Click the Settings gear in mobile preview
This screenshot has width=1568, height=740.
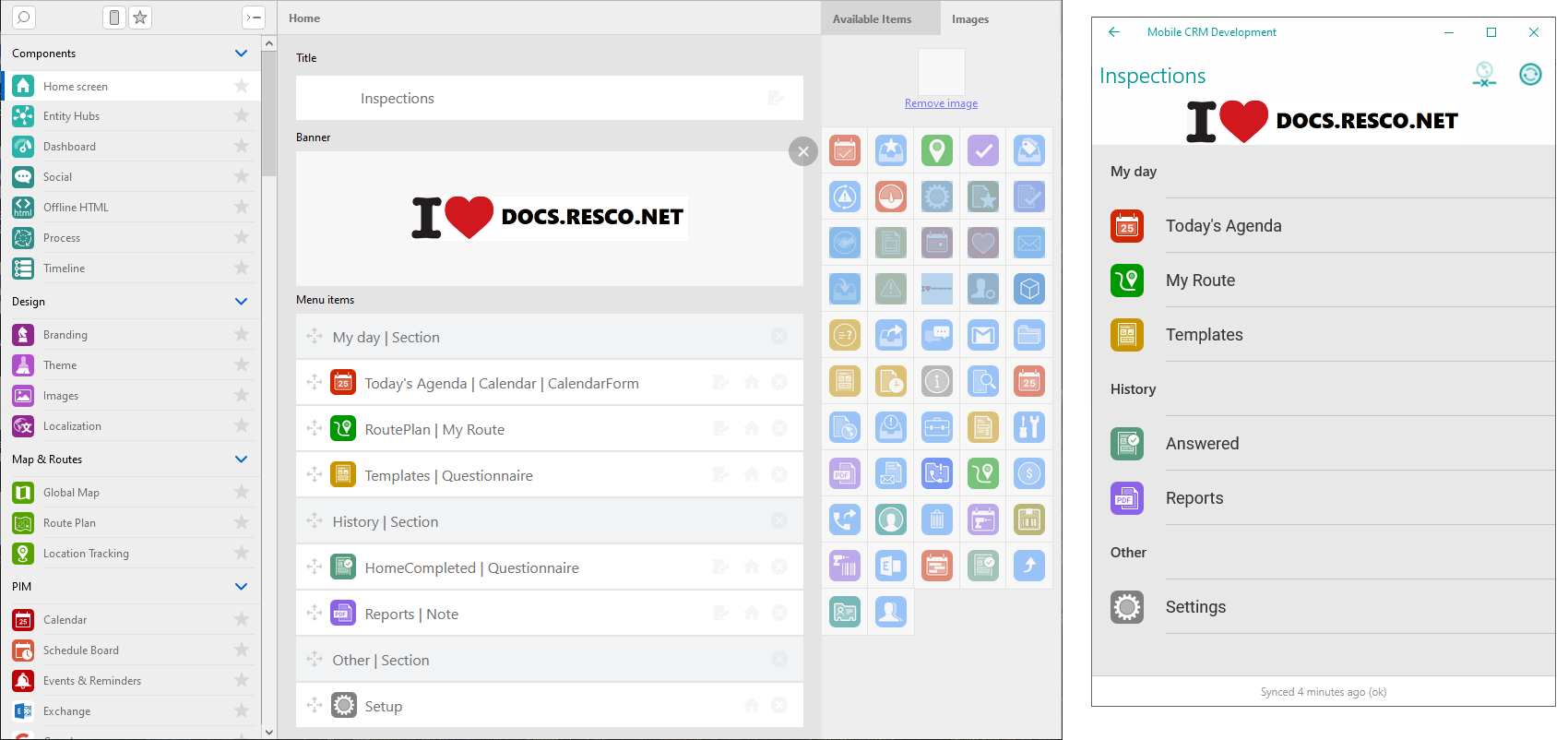pyautogui.click(x=1127, y=607)
